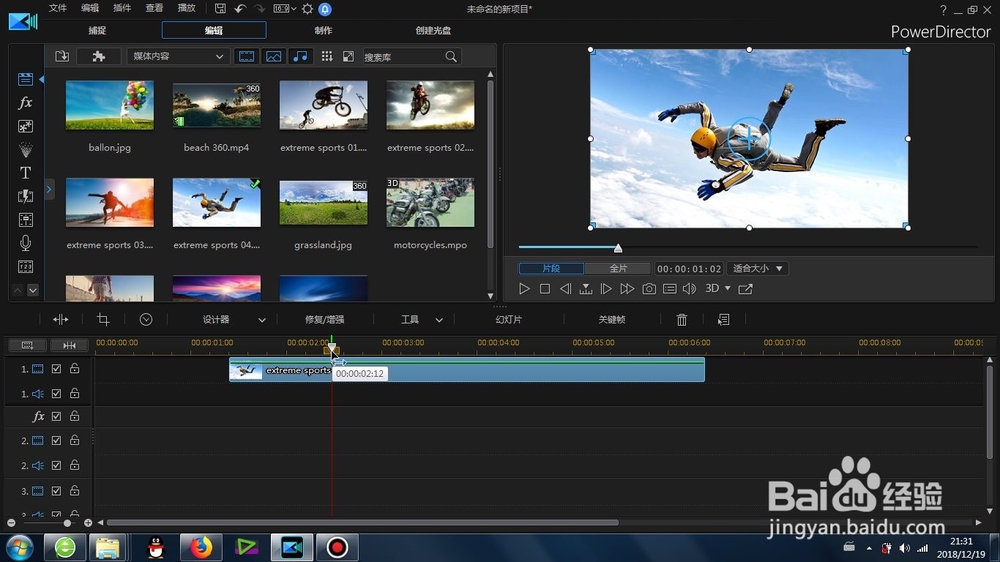Click the 关键帧 button
Screen dimensions: 1000x562
point(612,320)
